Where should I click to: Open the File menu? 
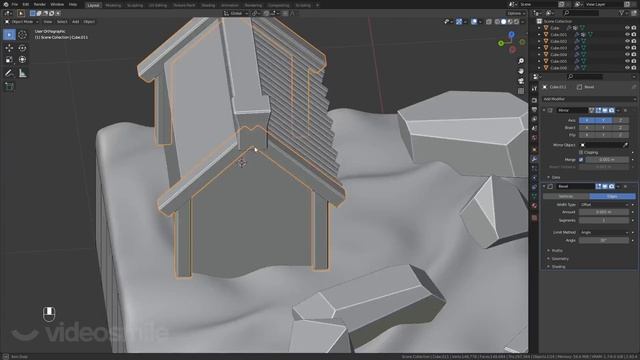15,4
